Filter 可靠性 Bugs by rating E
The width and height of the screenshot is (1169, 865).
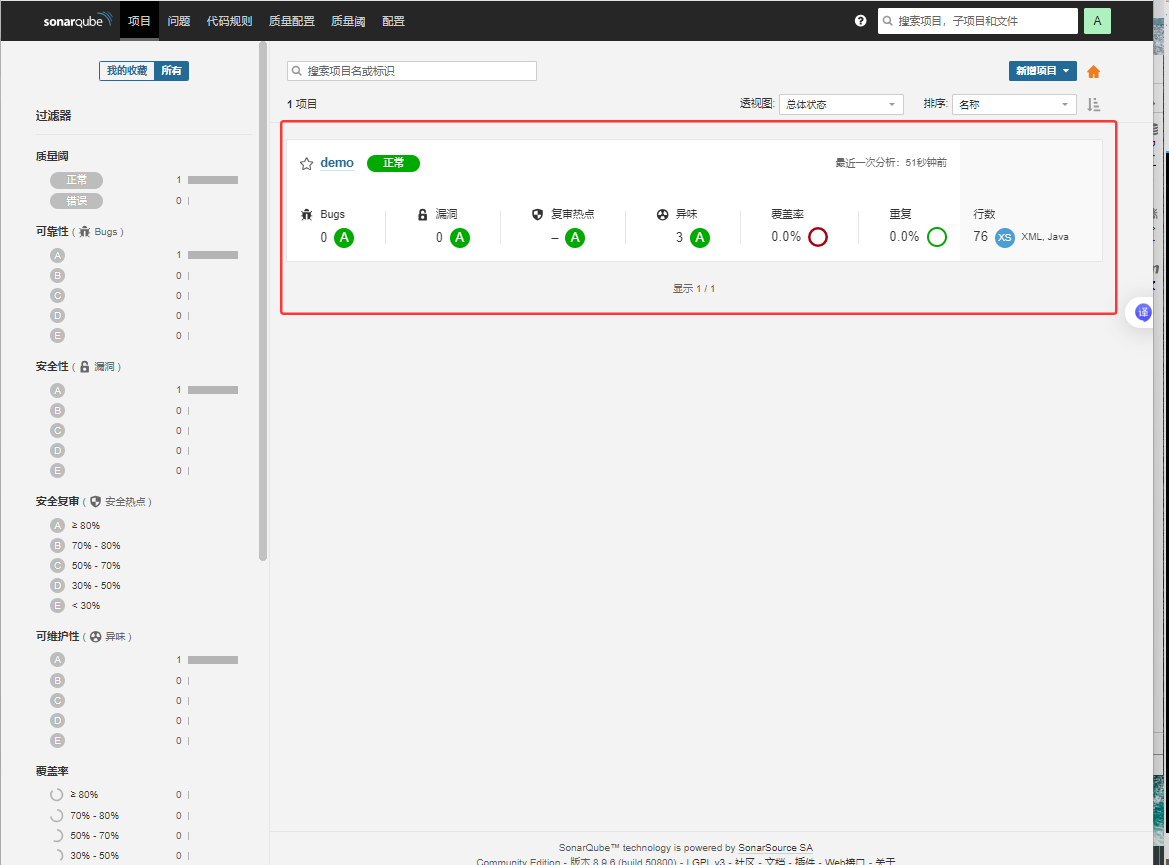click(57, 336)
